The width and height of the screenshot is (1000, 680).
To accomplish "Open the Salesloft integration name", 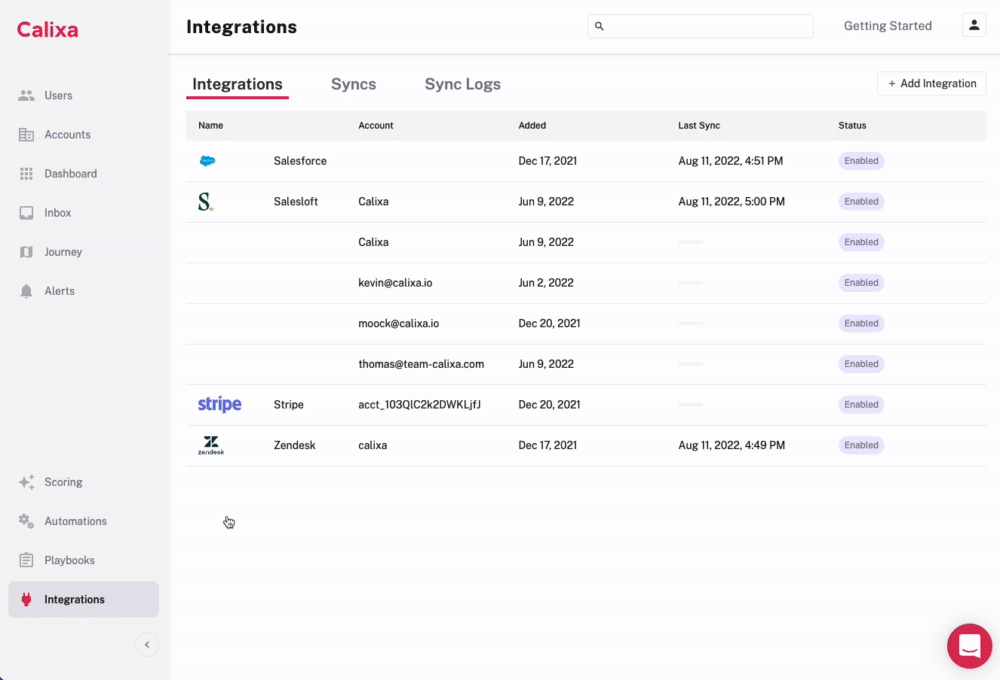I will 295,202.
